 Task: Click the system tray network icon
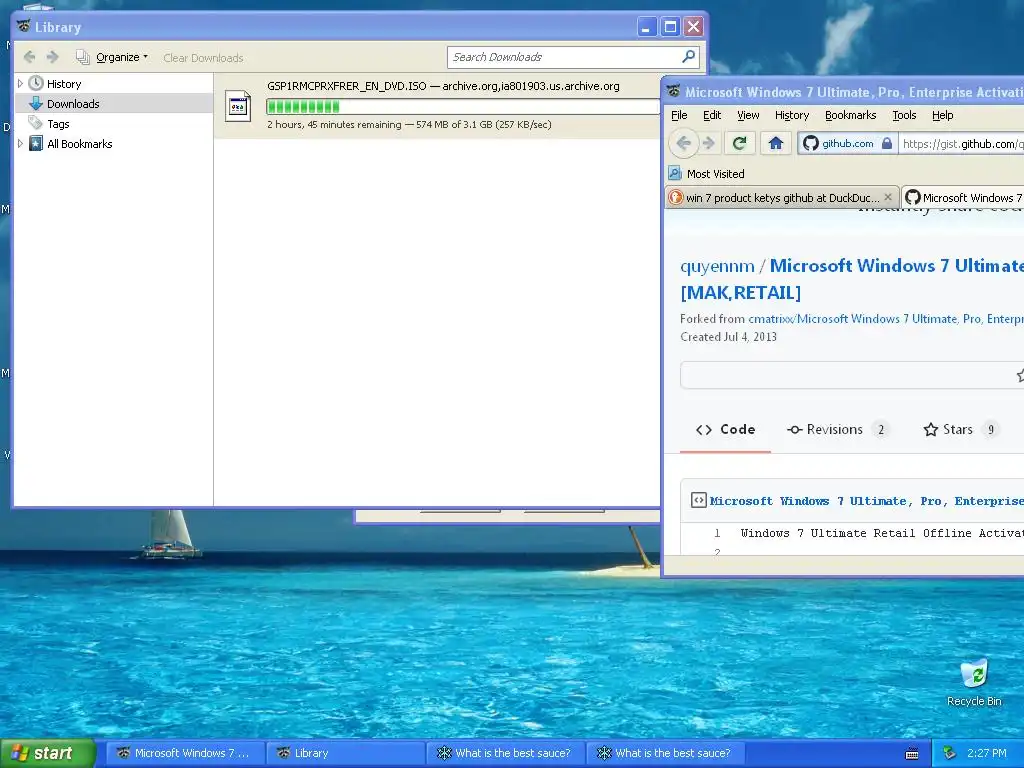point(950,753)
